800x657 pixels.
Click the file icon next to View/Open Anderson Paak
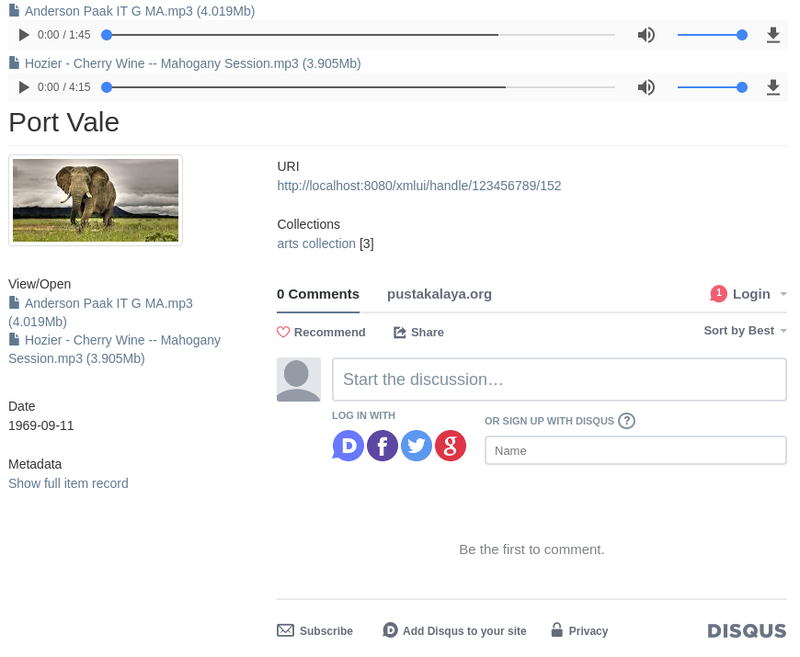click(x=14, y=302)
